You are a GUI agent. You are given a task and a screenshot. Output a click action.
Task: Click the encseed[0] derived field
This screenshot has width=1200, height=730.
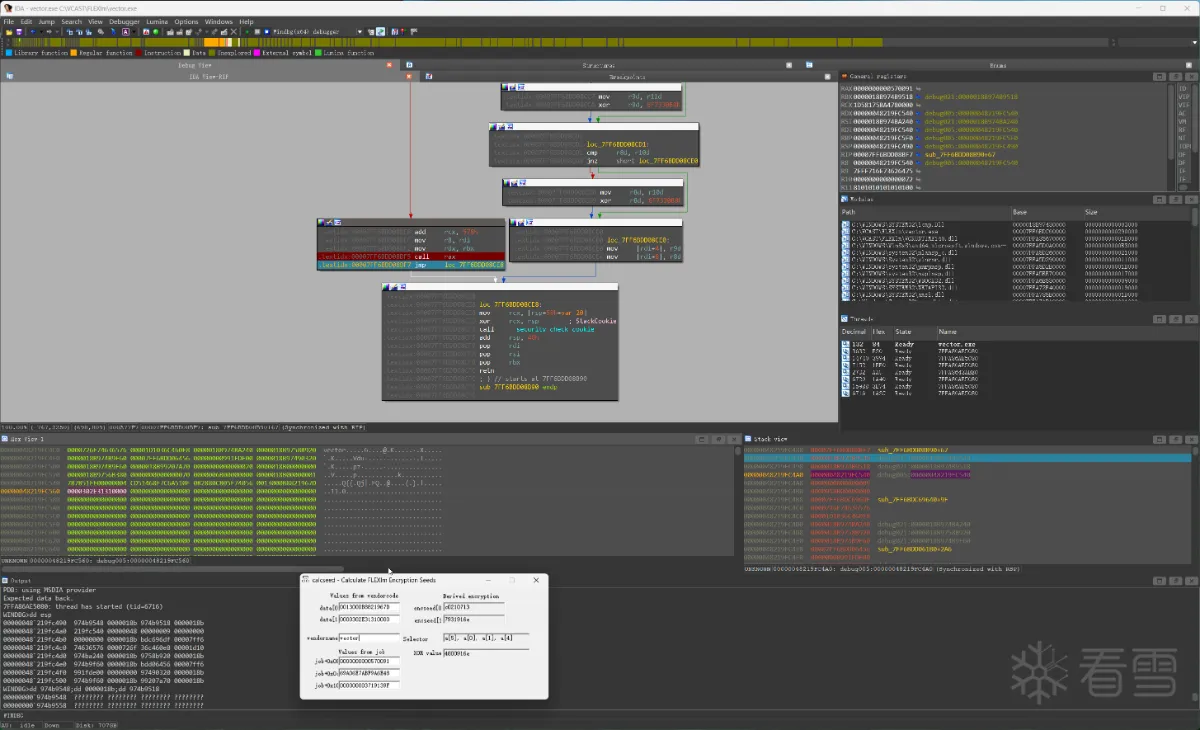[x=473, y=607]
